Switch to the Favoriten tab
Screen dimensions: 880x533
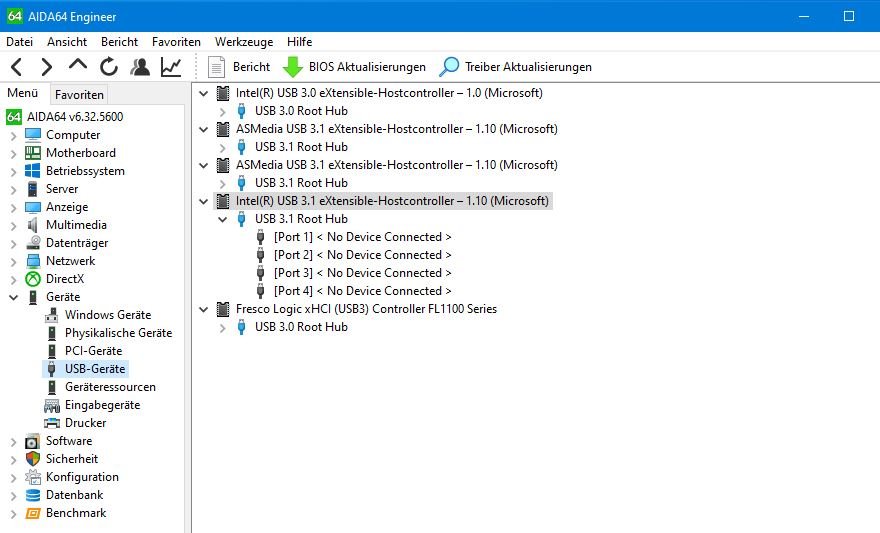click(x=79, y=95)
